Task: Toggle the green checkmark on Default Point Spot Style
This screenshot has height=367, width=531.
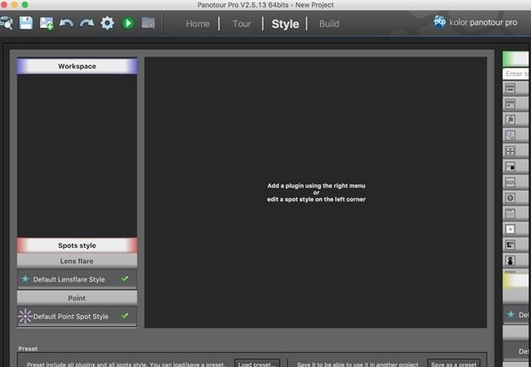Action: tap(125, 316)
